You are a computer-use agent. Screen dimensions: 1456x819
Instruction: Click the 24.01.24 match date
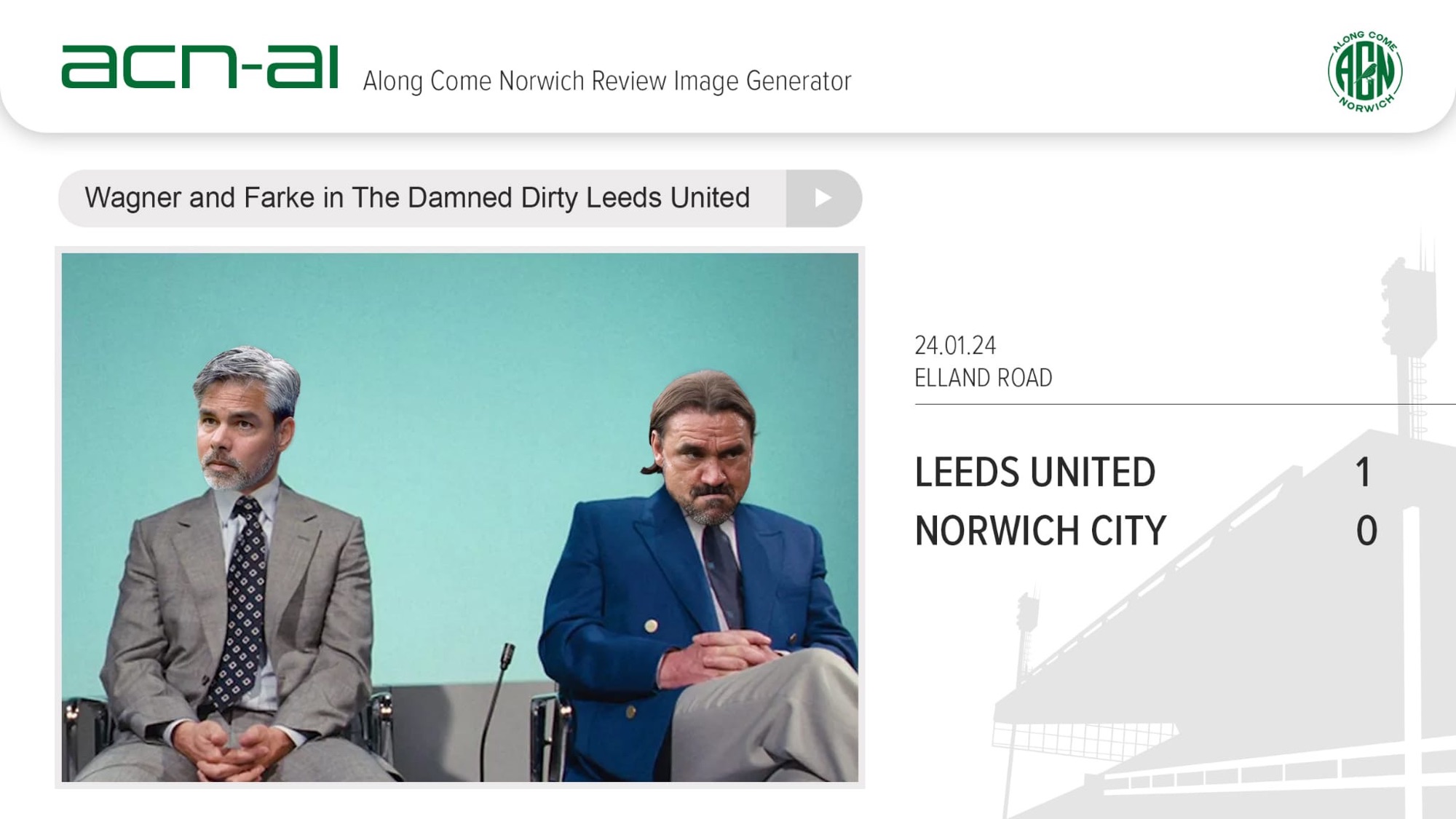click(x=955, y=345)
